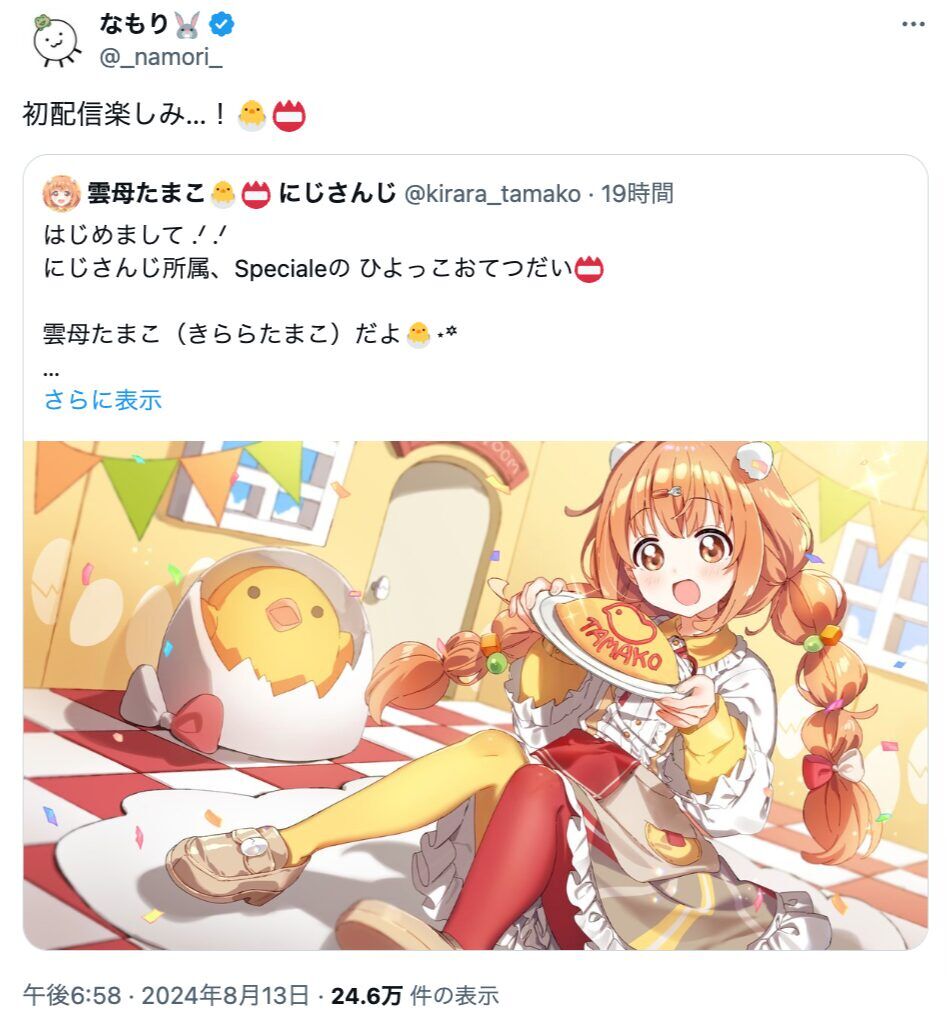Screen dimensions: 947x1019
Task: View the 24.6万 件の表示 view count
Action: (x=415, y=994)
